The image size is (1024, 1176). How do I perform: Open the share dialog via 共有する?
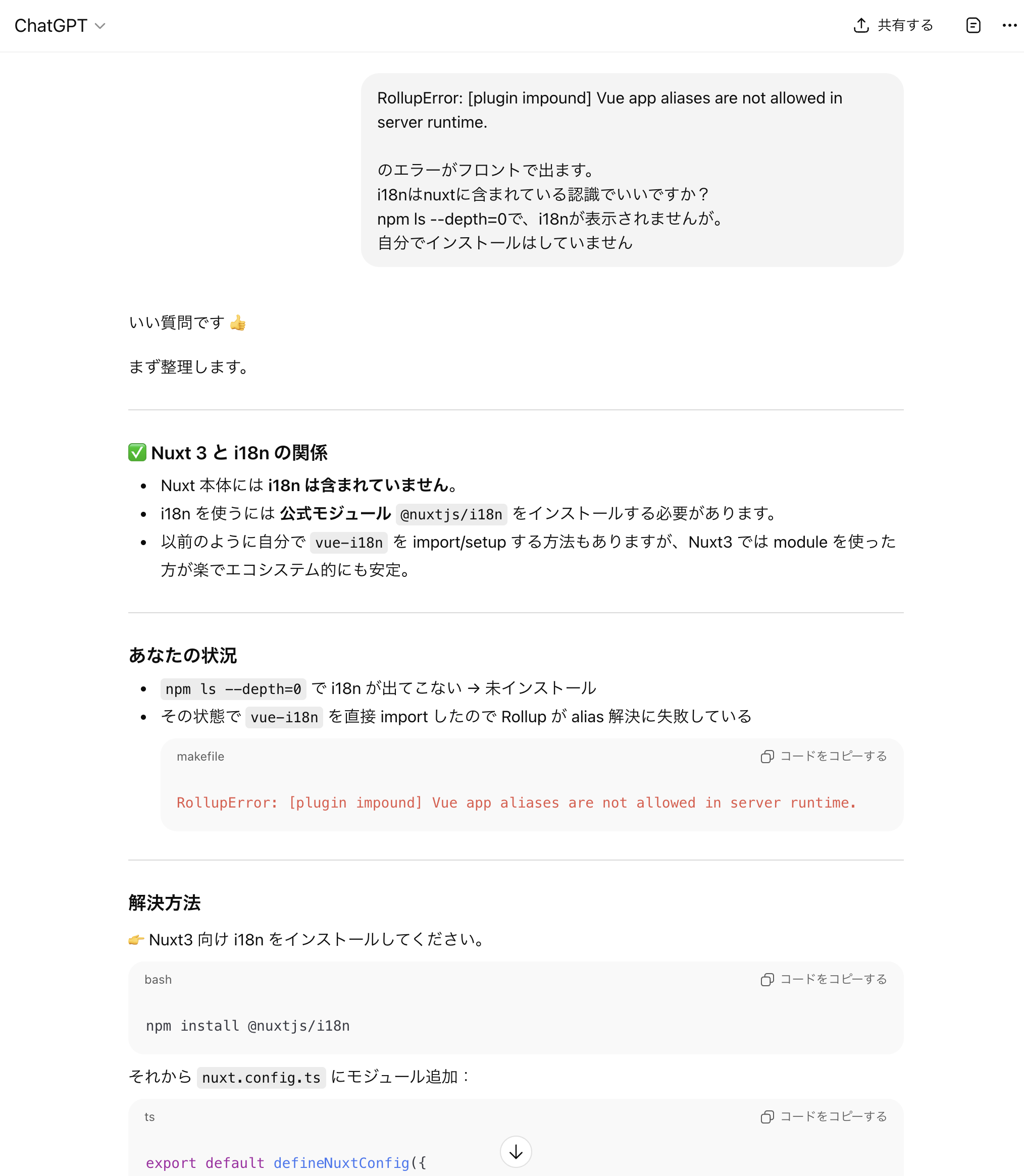tap(903, 26)
